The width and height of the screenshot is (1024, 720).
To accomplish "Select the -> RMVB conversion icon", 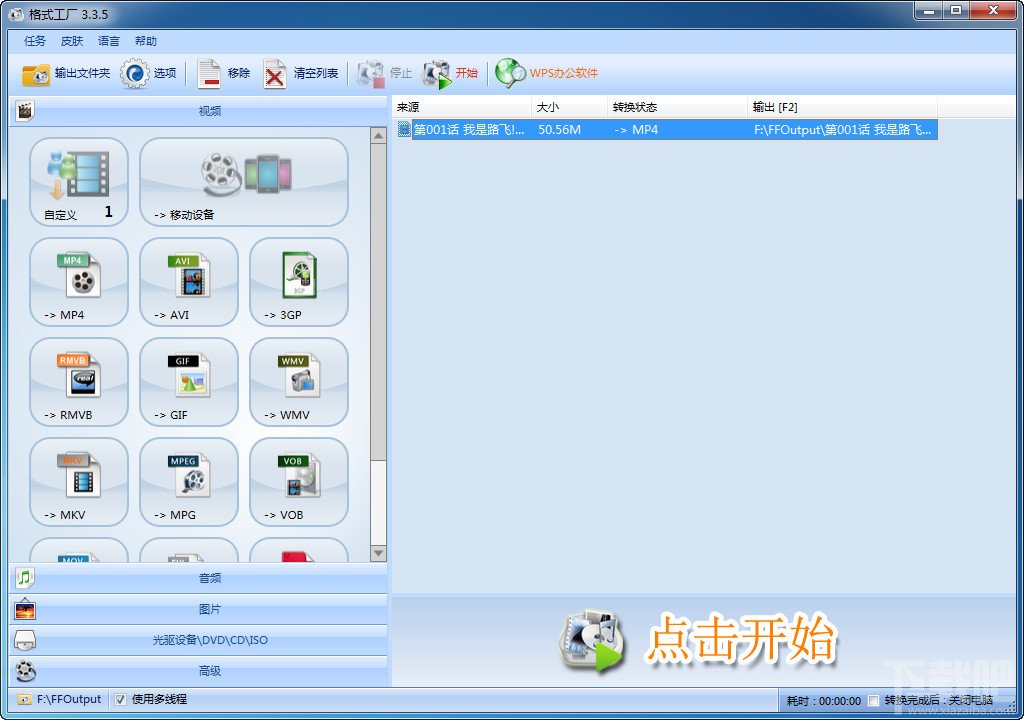I will (79, 382).
